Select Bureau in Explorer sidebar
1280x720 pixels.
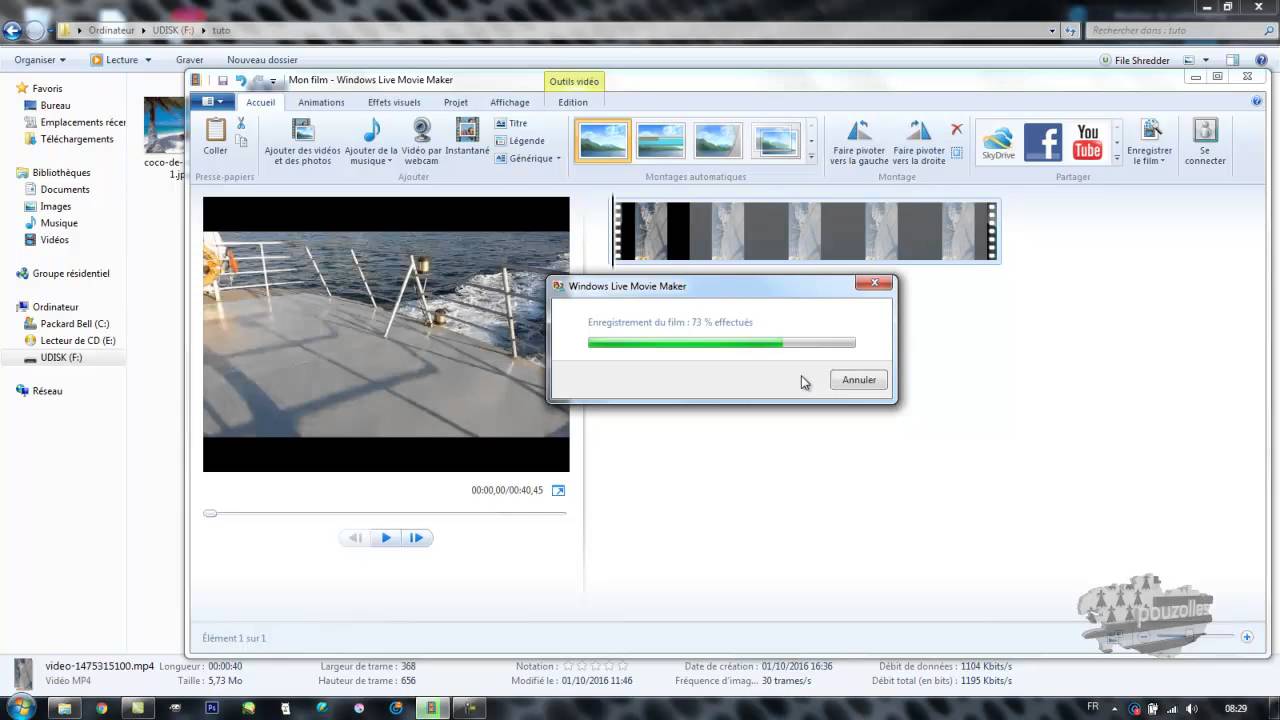(55, 105)
